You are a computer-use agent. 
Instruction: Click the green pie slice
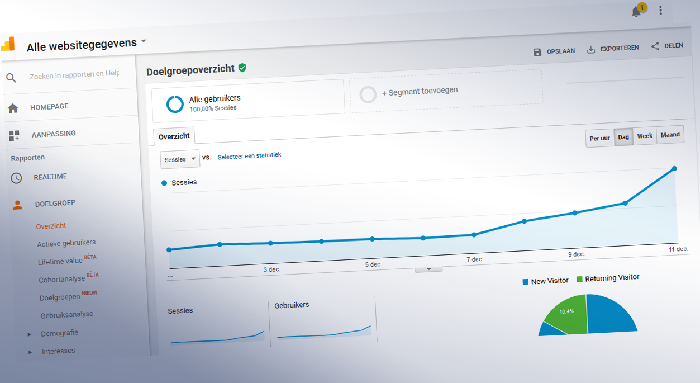pos(569,315)
